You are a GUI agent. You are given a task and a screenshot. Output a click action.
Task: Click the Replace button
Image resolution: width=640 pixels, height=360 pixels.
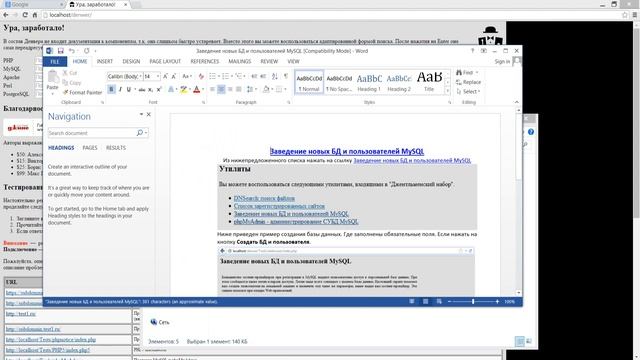tap(468, 82)
